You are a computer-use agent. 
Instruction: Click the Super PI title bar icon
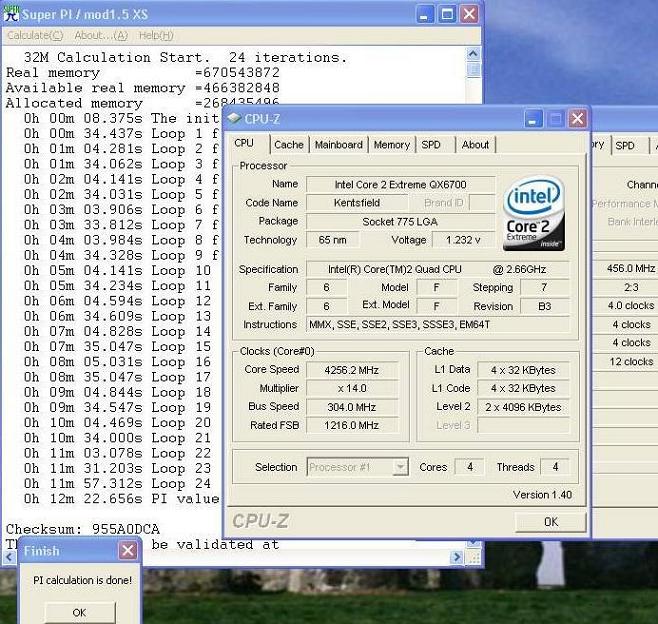pyautogui.click(x=11, y=13)
